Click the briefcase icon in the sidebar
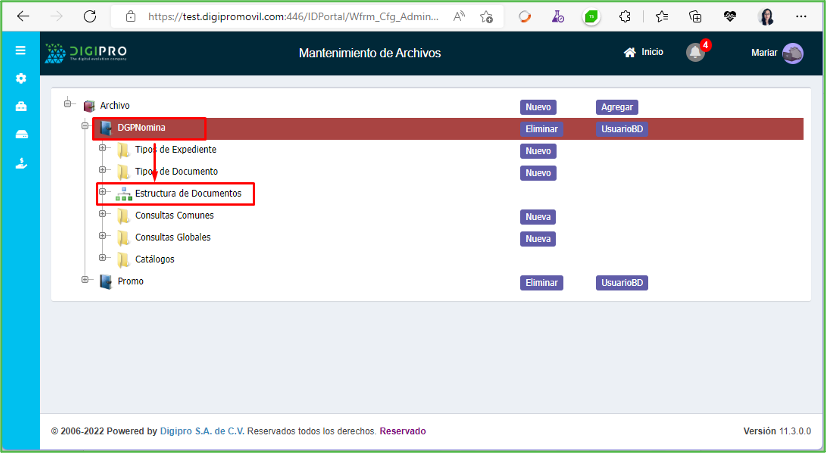 coord(20,107)
